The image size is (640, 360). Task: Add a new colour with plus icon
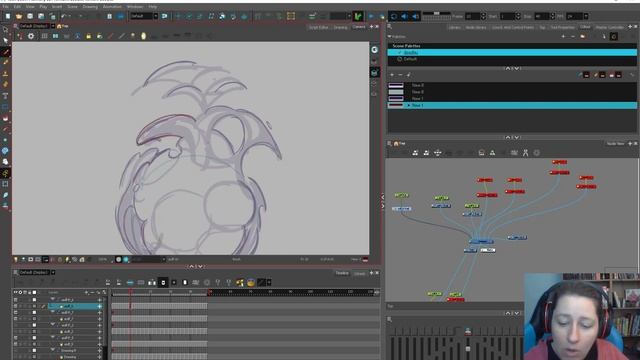coord(392,75)
